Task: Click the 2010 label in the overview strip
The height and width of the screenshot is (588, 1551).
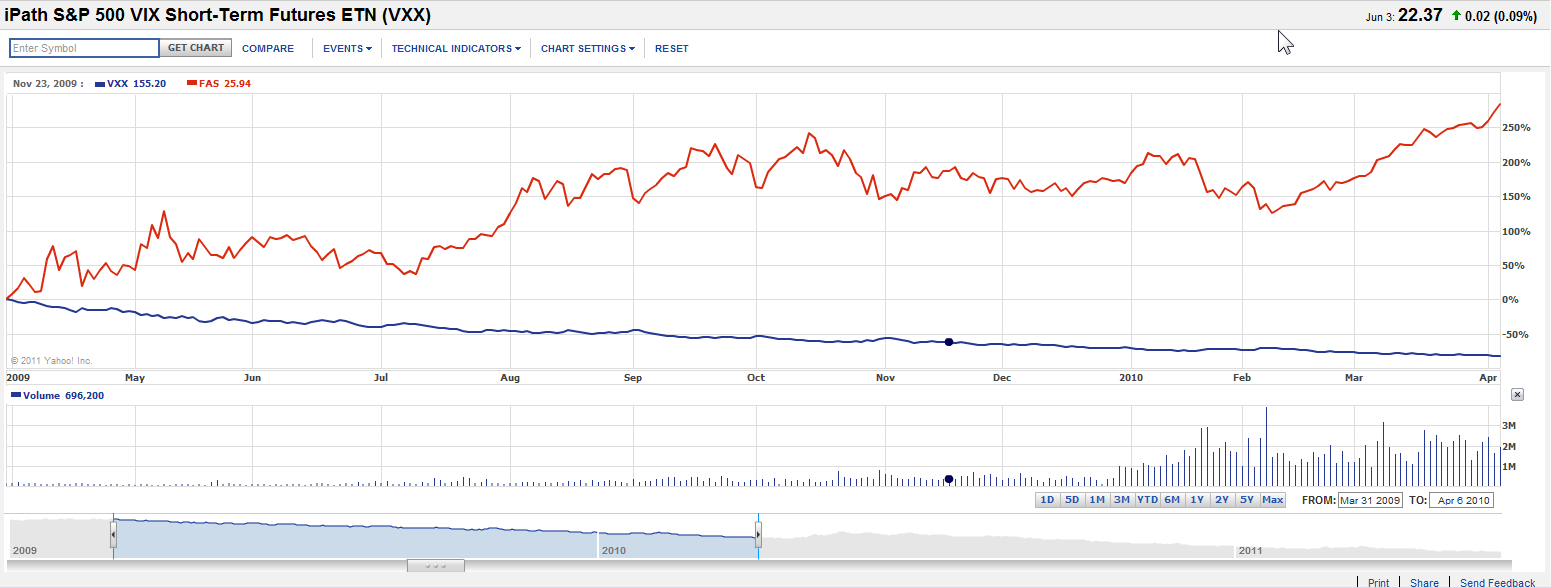Action: click(x=614, y=551)
